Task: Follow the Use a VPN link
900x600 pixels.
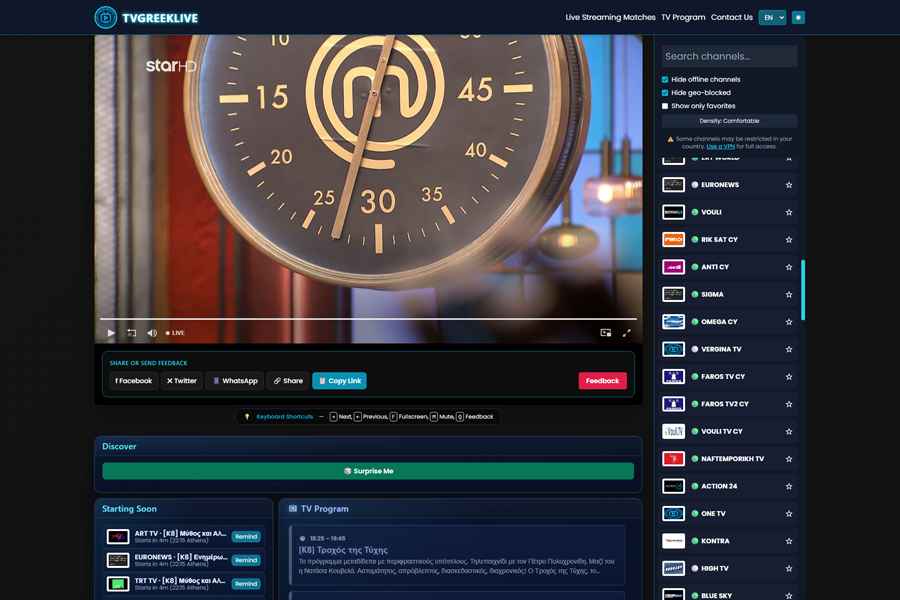Action: (720, 147)
